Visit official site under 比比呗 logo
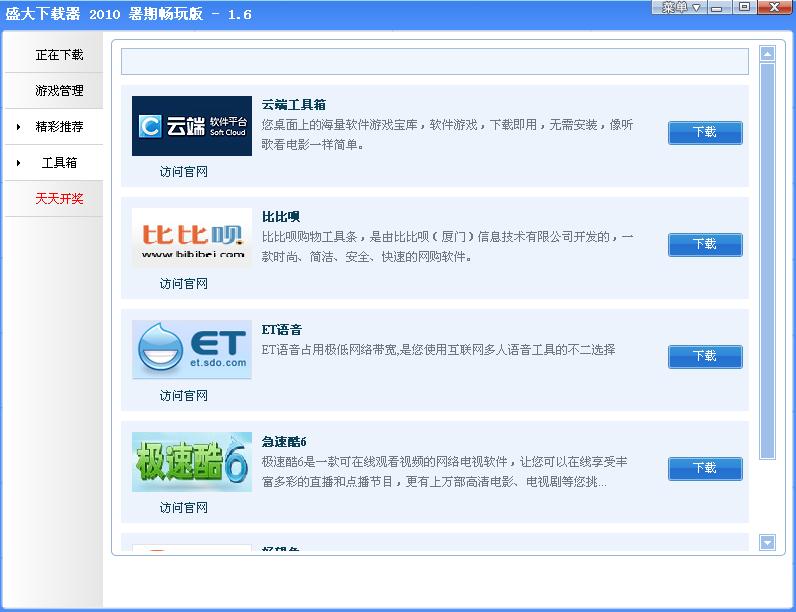The image size is (796, 612). 184,284
